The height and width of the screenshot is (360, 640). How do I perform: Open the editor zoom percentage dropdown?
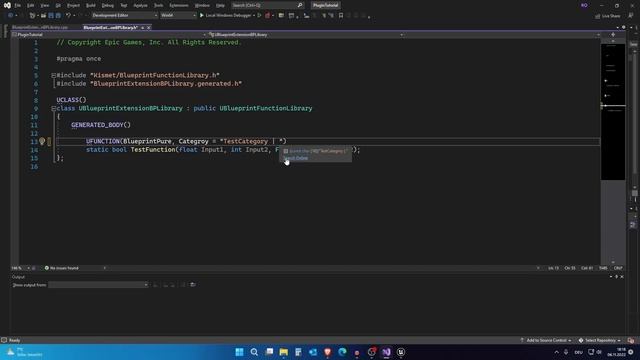(x=20, y=268)
